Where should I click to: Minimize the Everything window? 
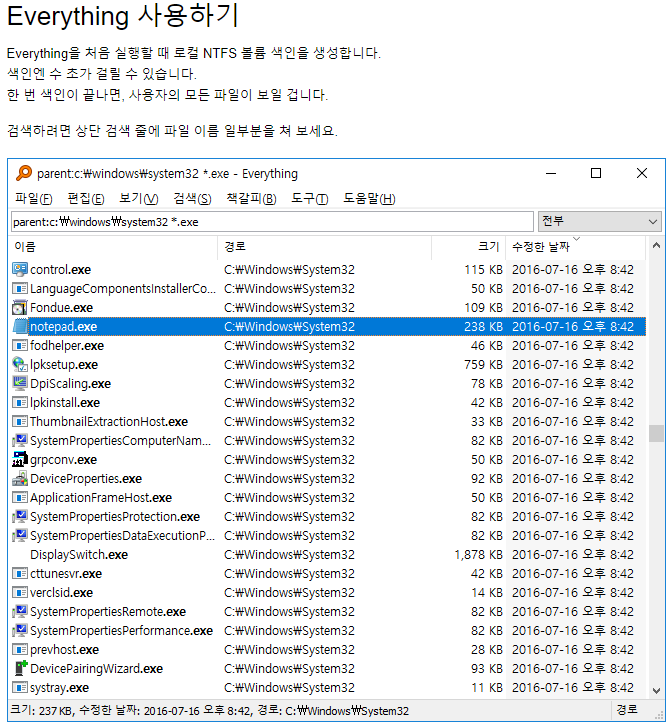coord(551,173)
